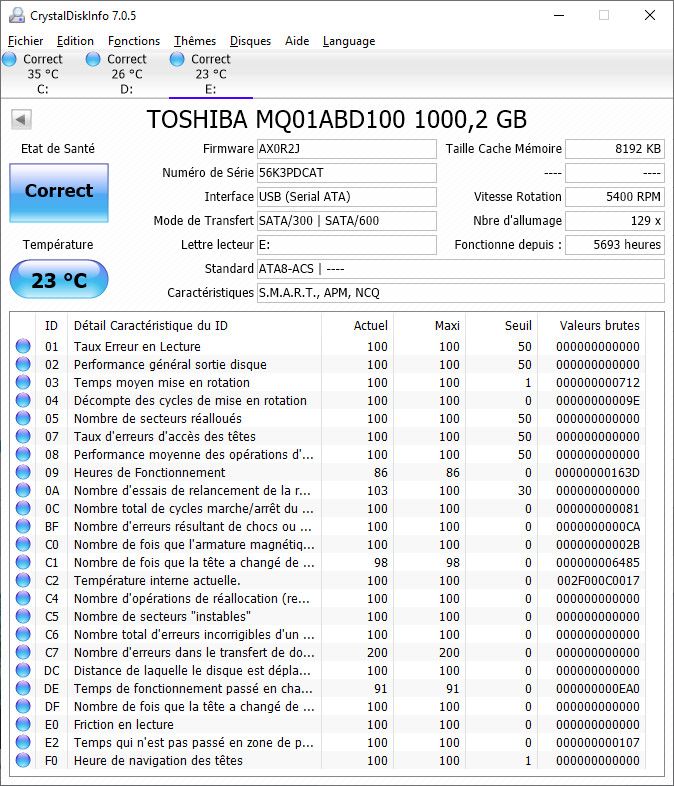The width and height of the screenshot is (674, 786).
Task: Click the Caractéristiques field S.M.A.R.T., APM, NCQ
Action: [x=461, y=293]
